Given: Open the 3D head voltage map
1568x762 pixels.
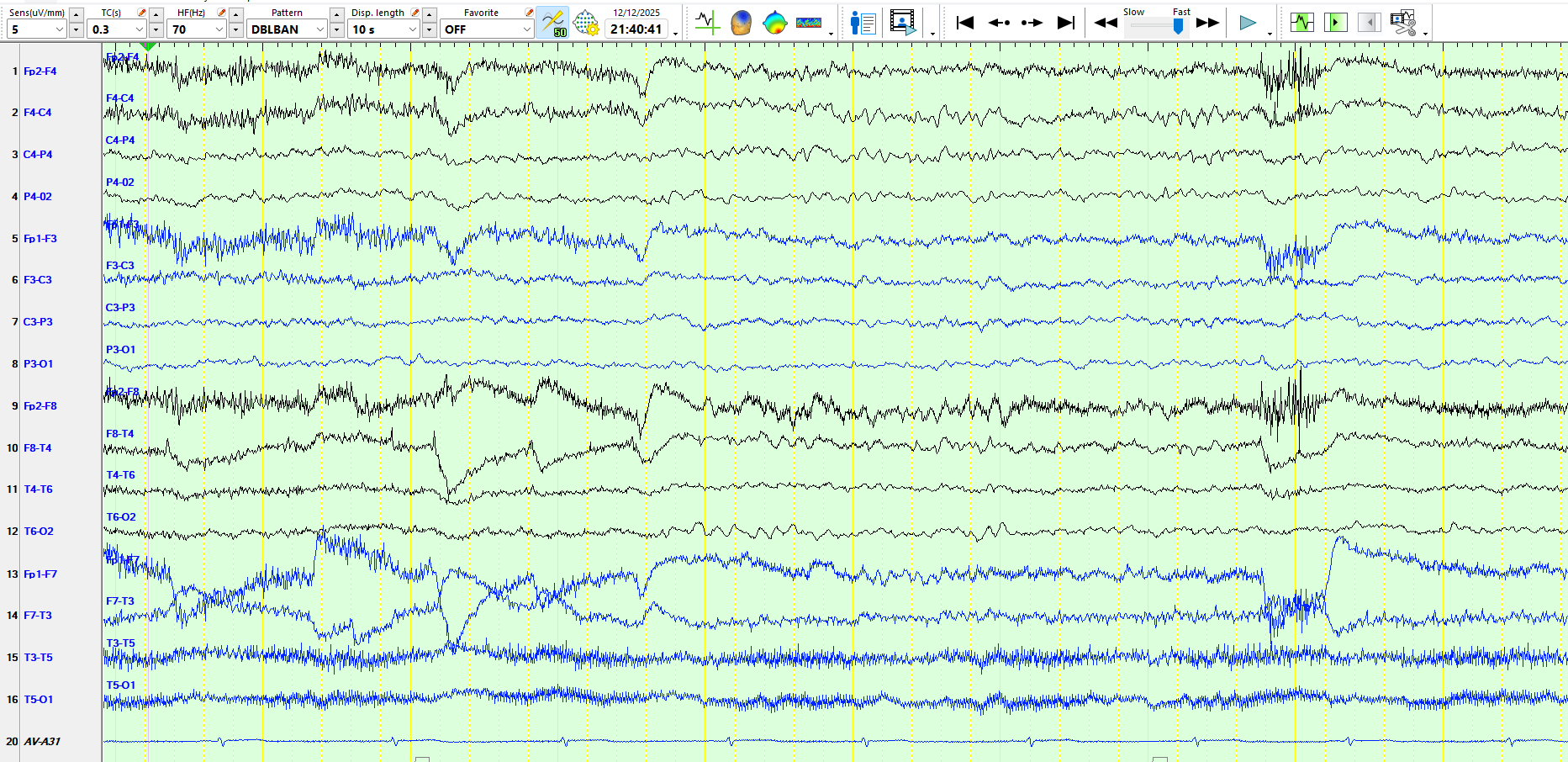Looking at the screenshot, I should (741, 23).
